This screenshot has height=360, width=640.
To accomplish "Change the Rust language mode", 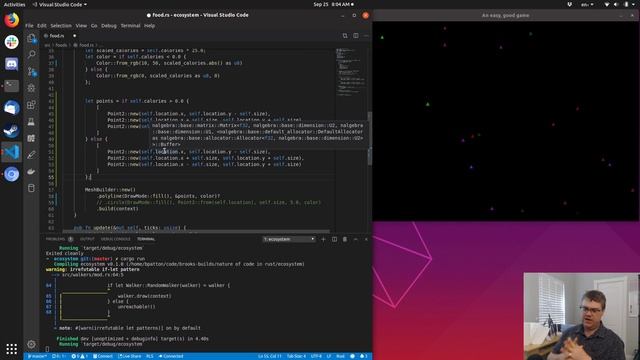I will point(340,356).
